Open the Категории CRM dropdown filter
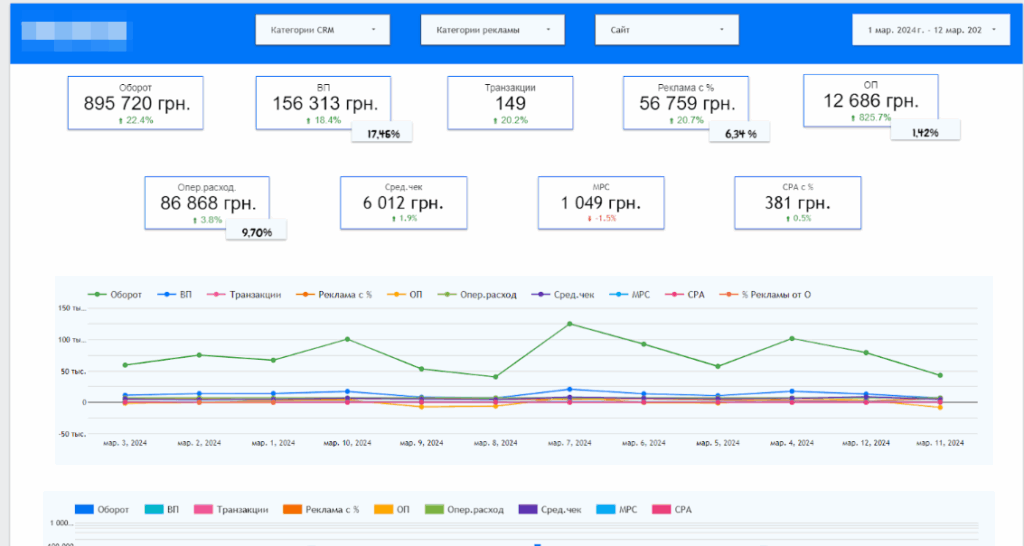 click(323, 30)
